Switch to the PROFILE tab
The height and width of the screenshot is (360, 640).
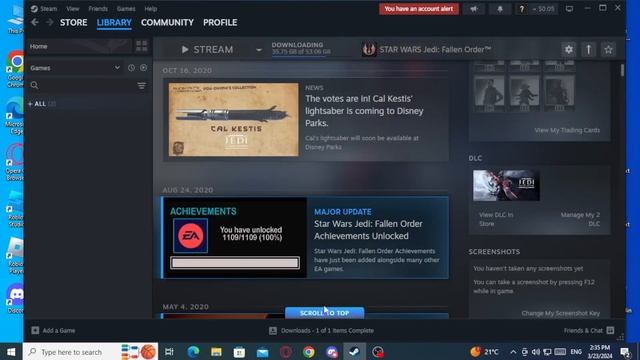coord(220,22)
